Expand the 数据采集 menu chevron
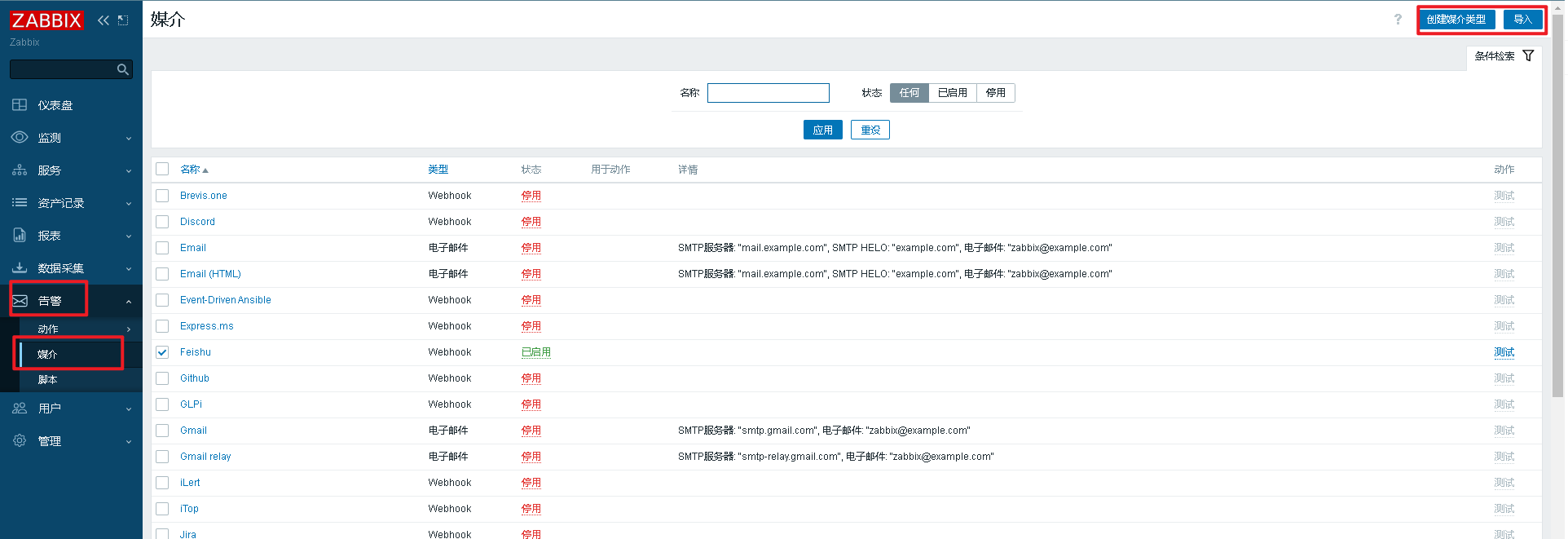The image size is (1568, 539). (x=129, y=269)
